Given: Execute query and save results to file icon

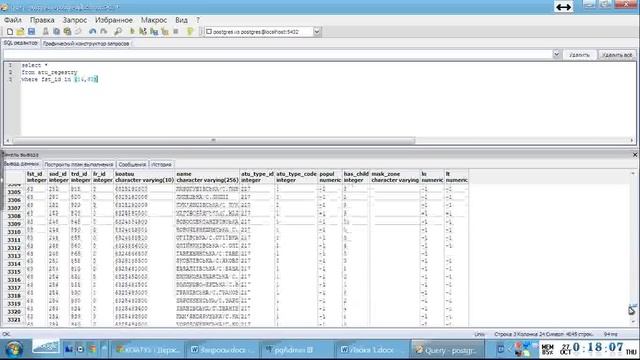Looking at the screenshot, I should tap(154, 31).
